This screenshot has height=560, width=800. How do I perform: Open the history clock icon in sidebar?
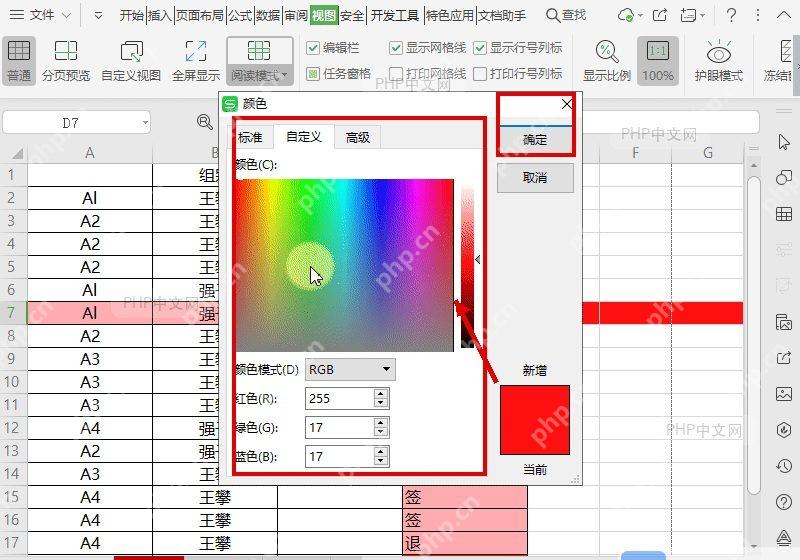pyautogui.click(x=784, y=466)
